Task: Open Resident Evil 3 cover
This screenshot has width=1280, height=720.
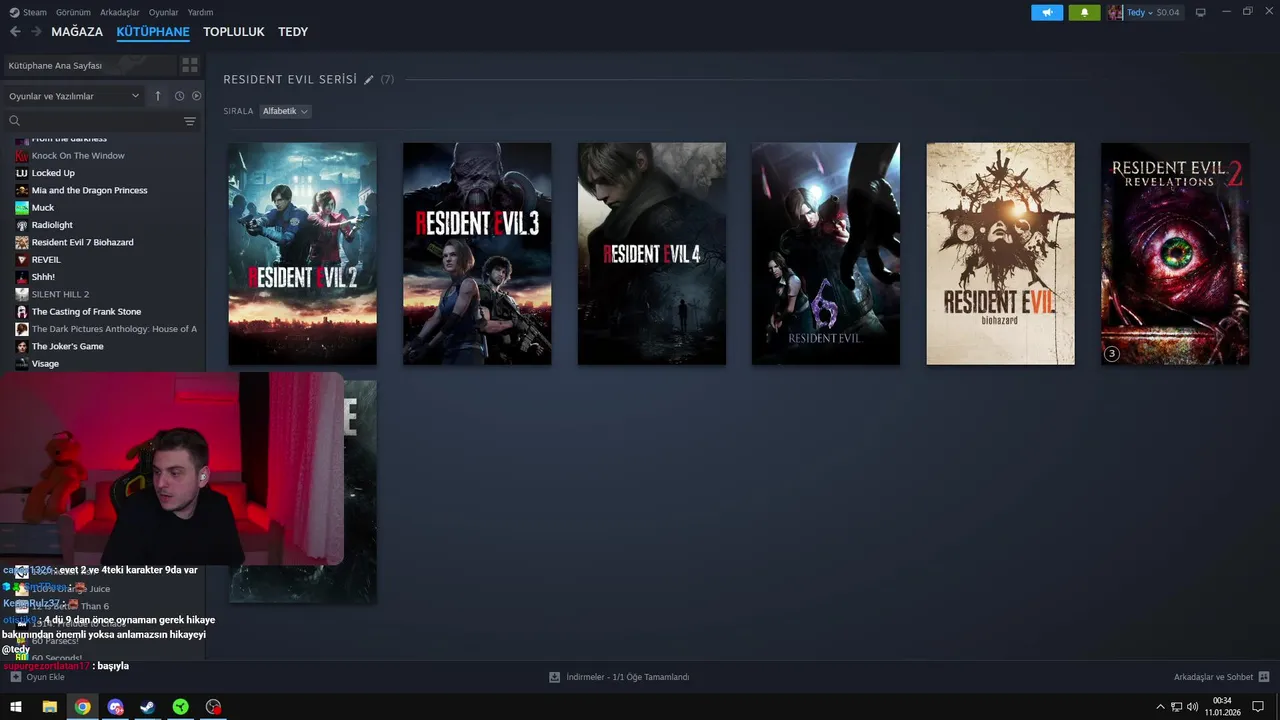Action: pos(477,254)
